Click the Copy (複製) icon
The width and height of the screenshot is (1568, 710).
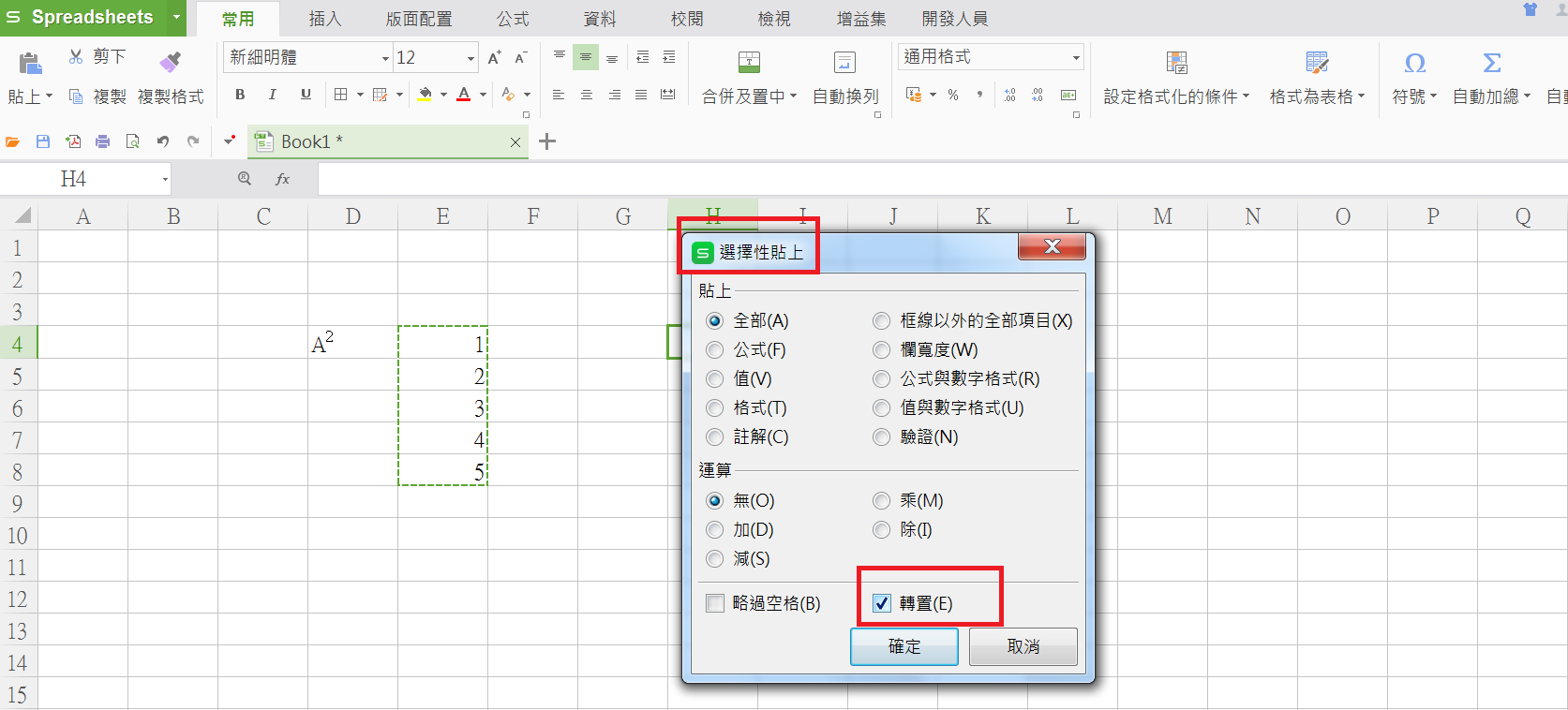point(76,96)
